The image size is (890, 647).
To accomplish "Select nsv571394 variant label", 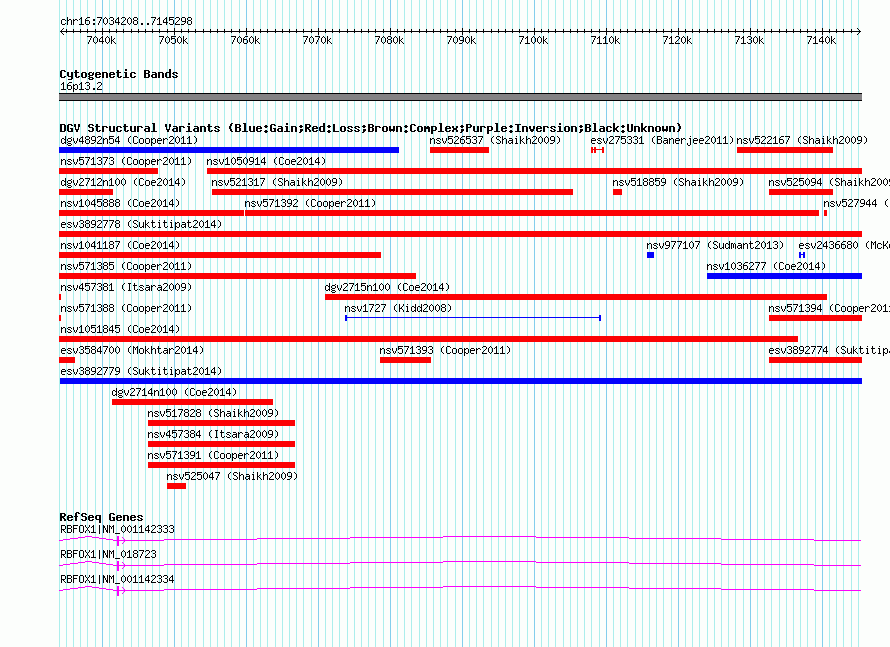I will (x=829, y=308).
